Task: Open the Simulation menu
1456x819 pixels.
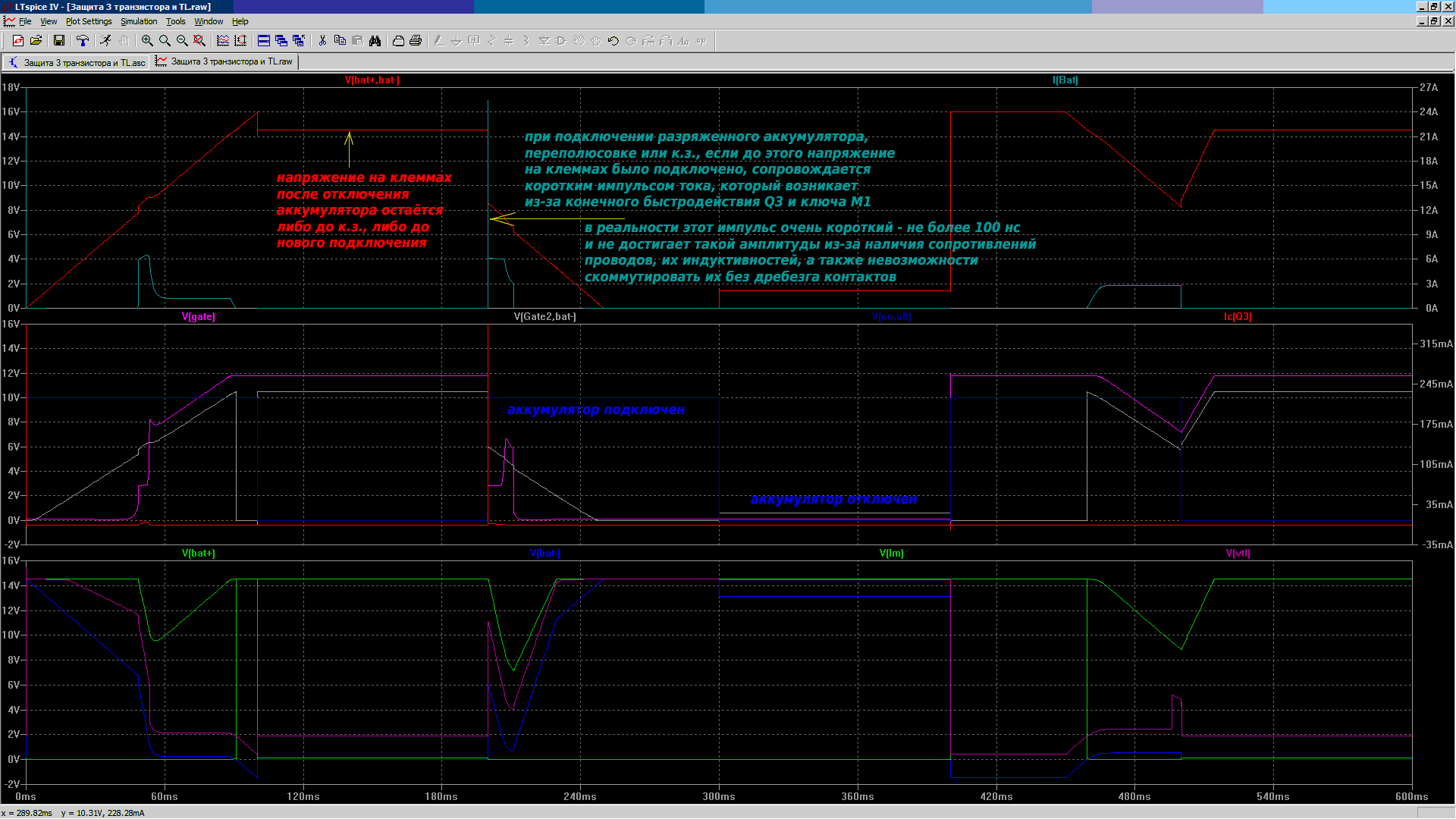Action: click(139, 21)
